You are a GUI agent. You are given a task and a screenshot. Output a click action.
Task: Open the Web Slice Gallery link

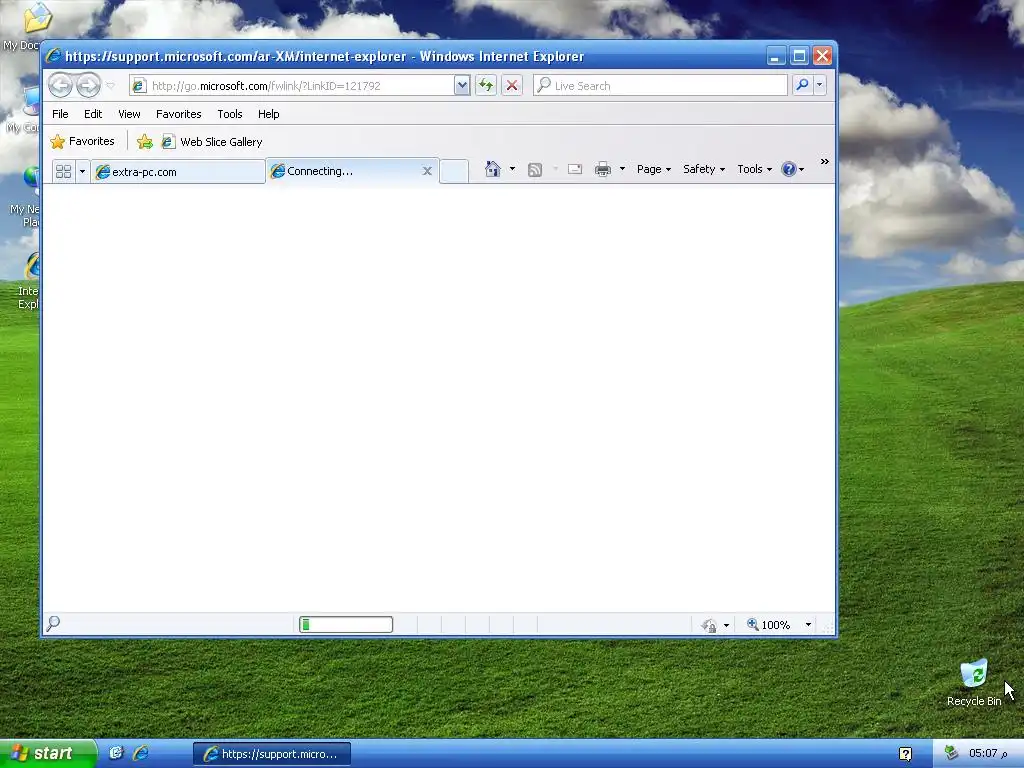pyautogui.click(x=212, y=142)
